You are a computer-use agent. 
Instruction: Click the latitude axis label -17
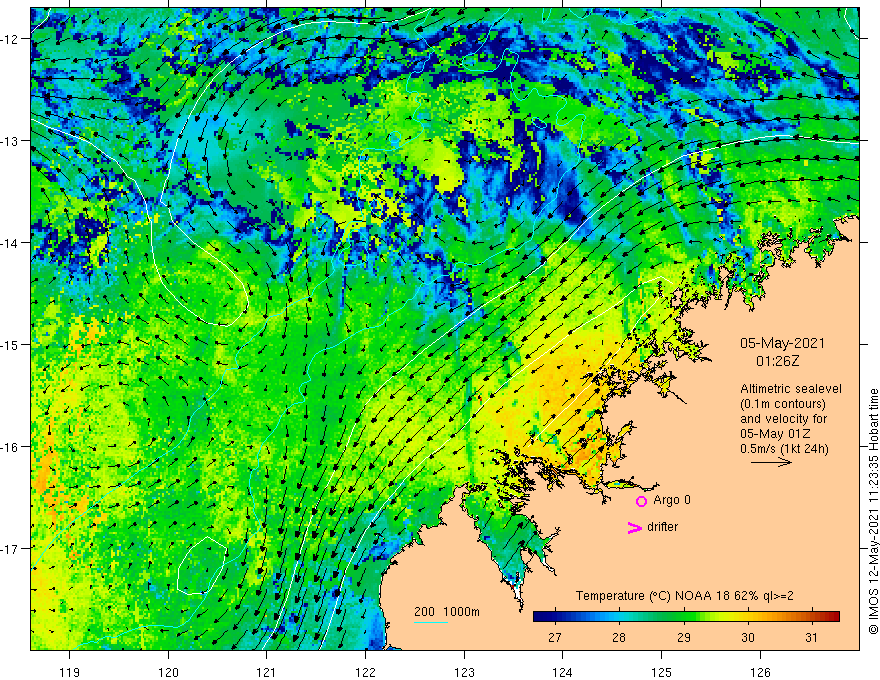coord(10,548)
